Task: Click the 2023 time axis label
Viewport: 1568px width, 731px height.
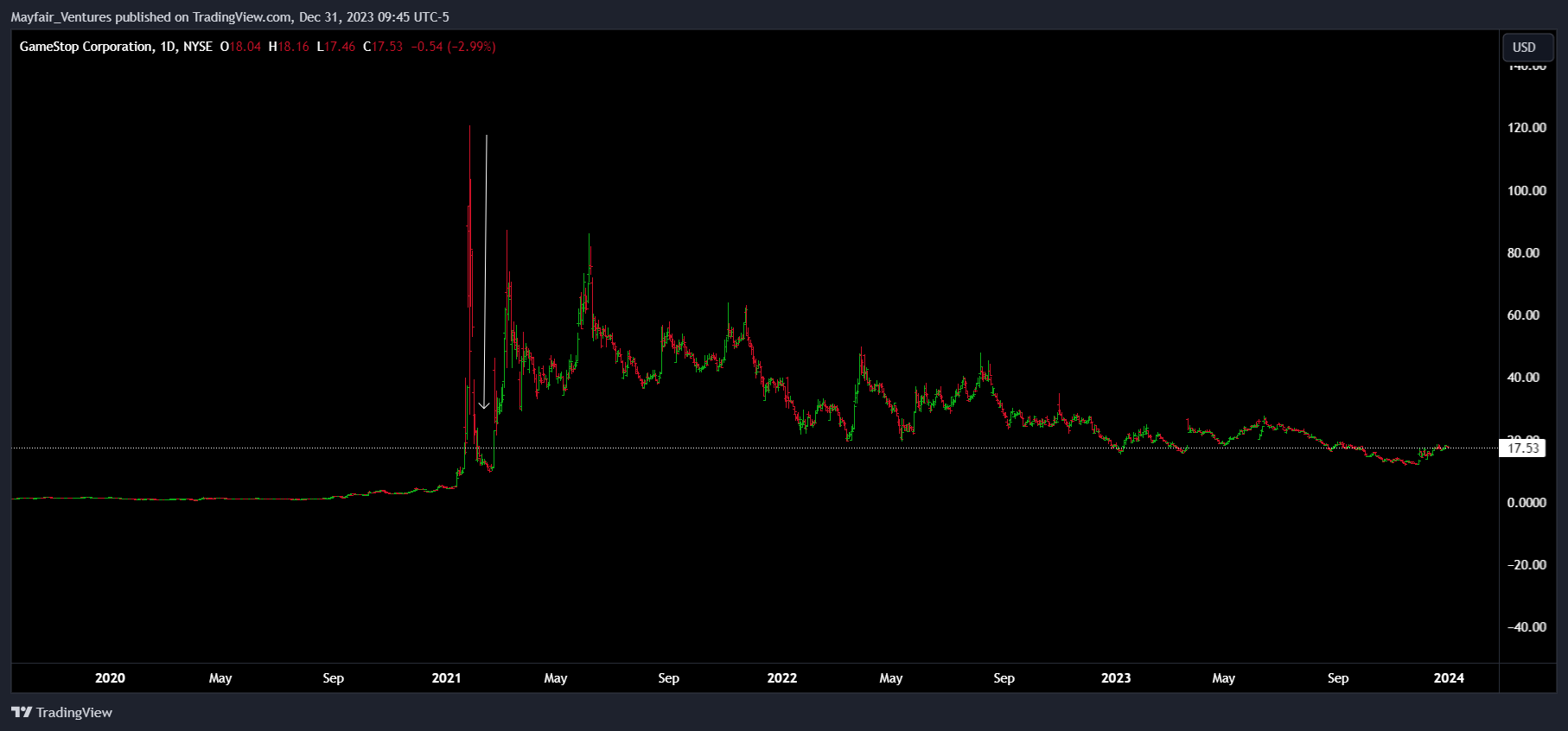Action: click(x=1116, y=678)
